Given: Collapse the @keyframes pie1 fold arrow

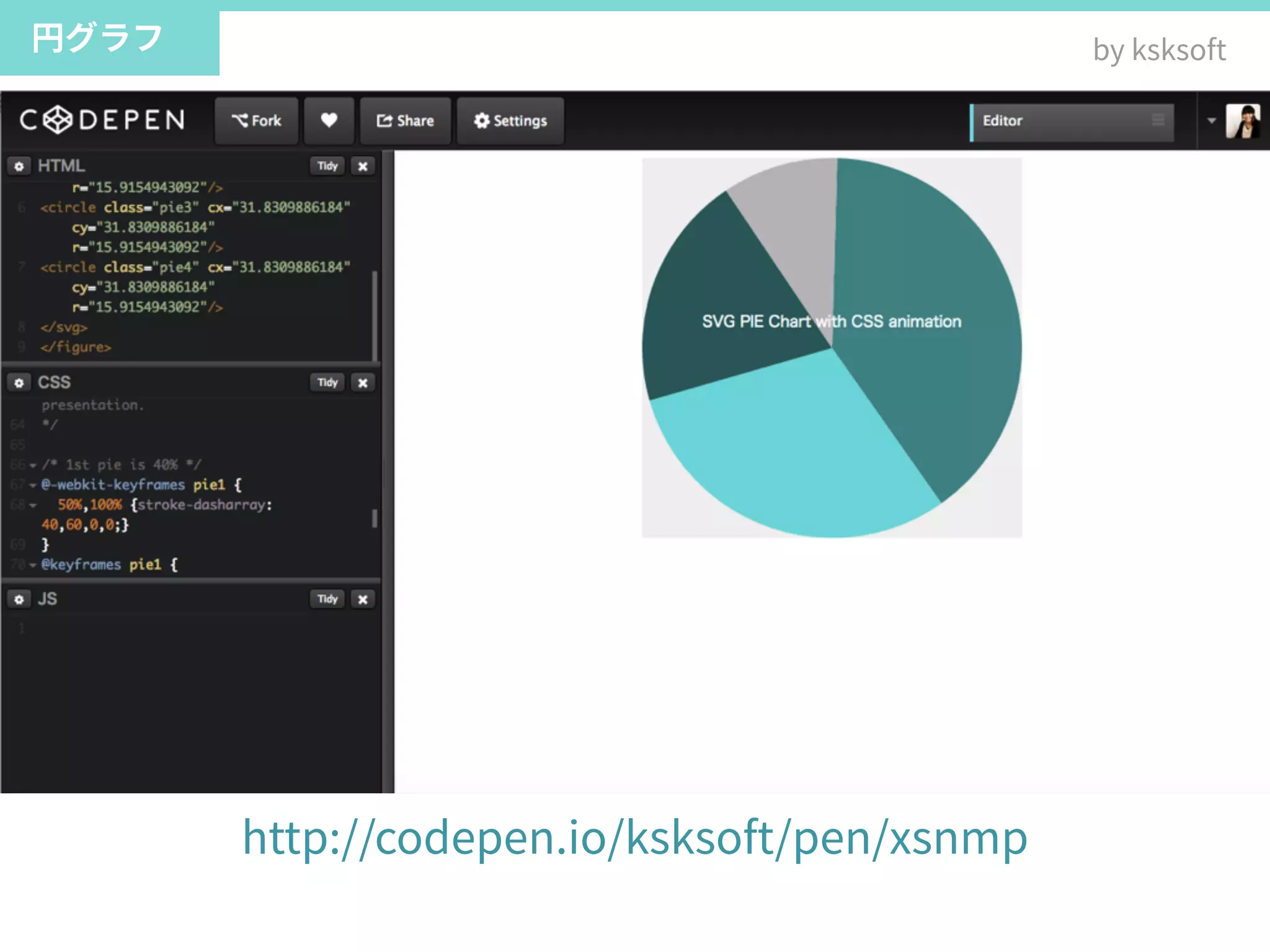Looking at the screenshot, I should [33, 565].
